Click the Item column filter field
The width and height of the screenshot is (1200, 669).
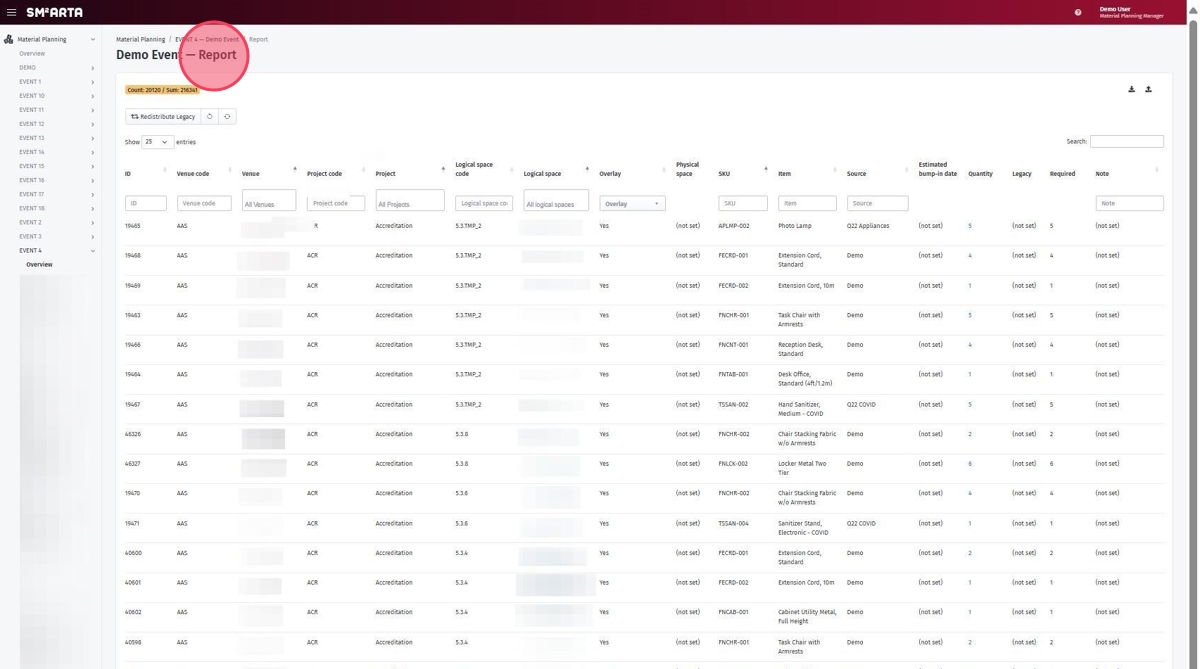tap(806, 203)
